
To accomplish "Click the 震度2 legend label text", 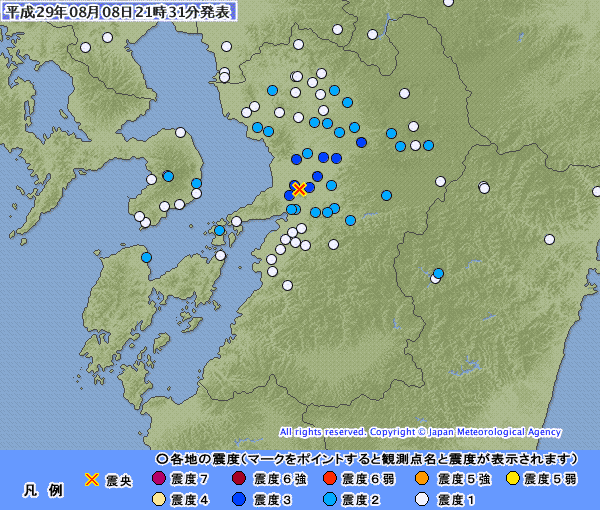I will pos(360,500).
